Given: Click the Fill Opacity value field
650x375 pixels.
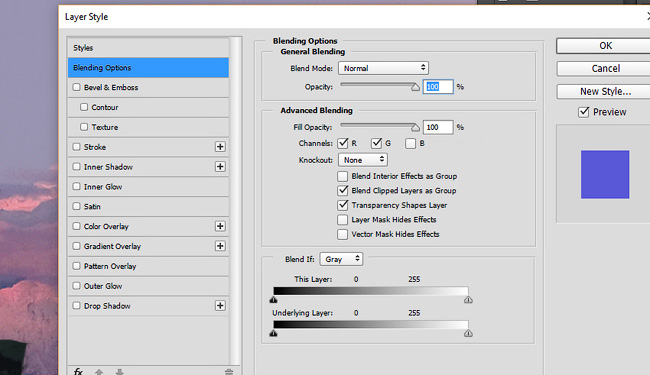Looking at the screenshot, I should click(438, 127).
